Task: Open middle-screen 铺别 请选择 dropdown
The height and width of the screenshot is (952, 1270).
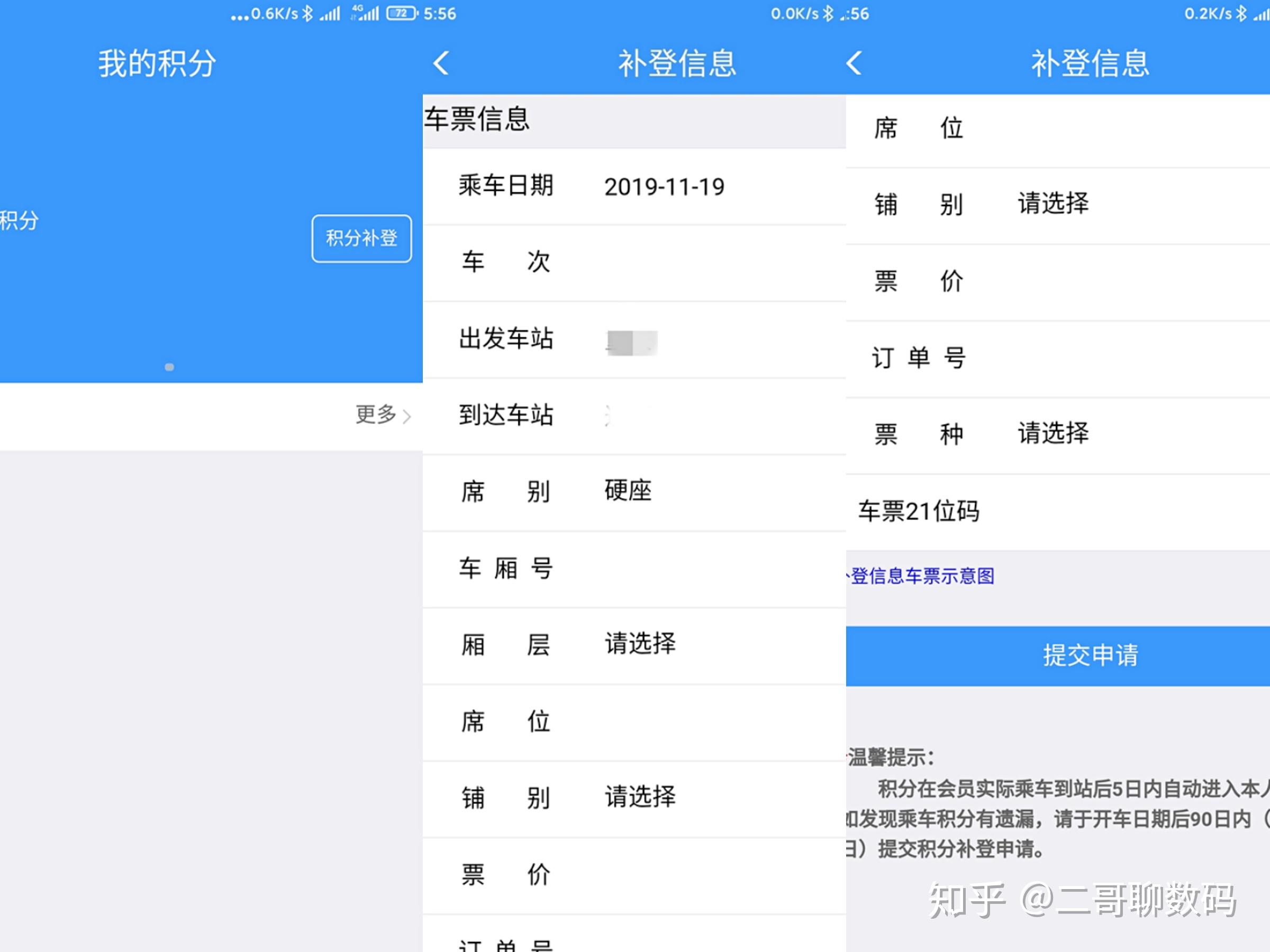Action: click(x=634, y=799)
